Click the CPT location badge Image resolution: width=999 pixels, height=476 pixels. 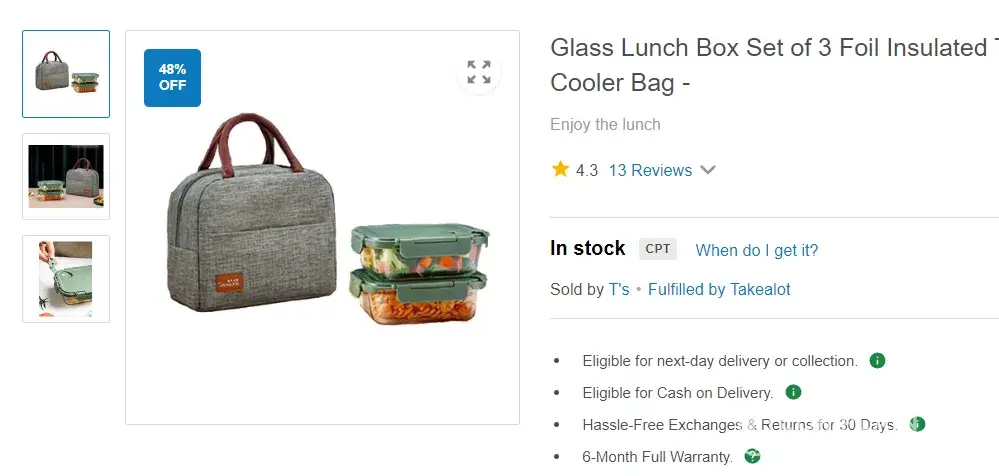coord(658,249)
